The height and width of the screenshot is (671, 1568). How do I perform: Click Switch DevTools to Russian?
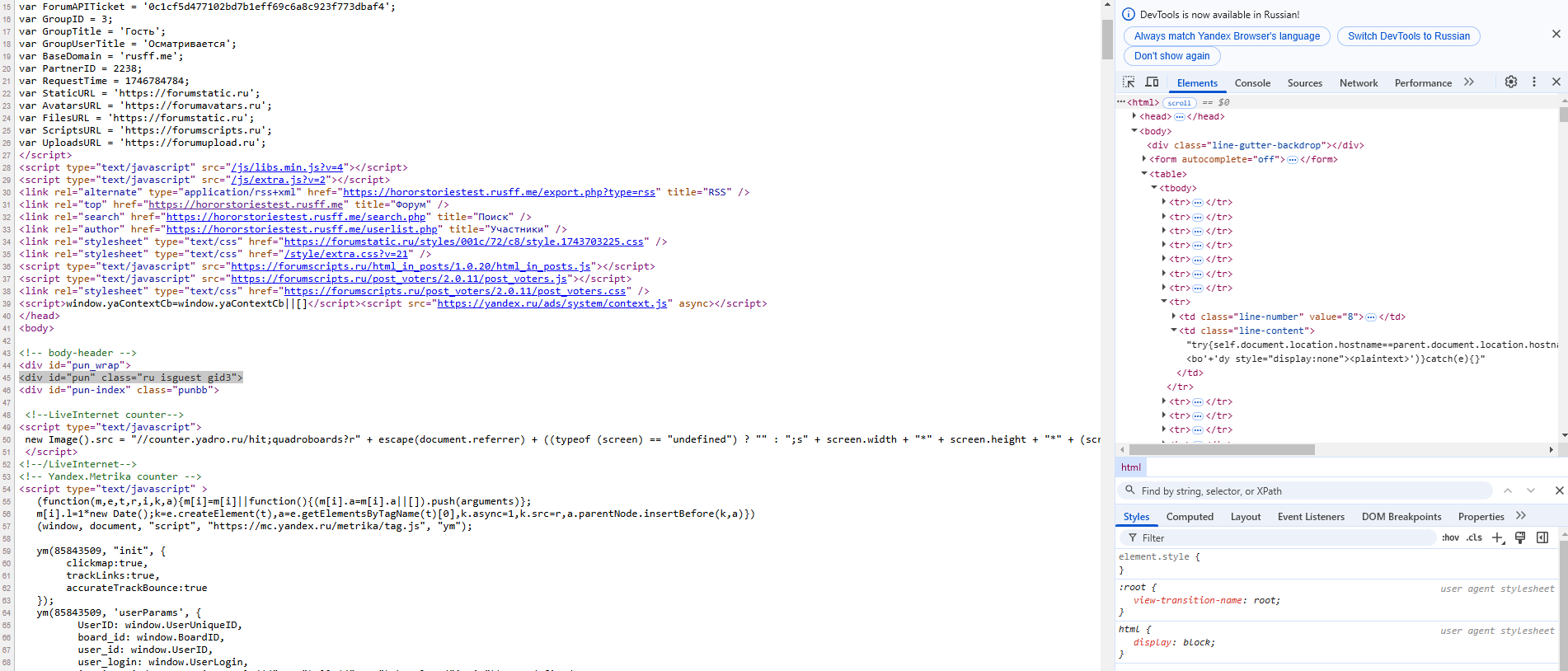[x=1409, y=36]
